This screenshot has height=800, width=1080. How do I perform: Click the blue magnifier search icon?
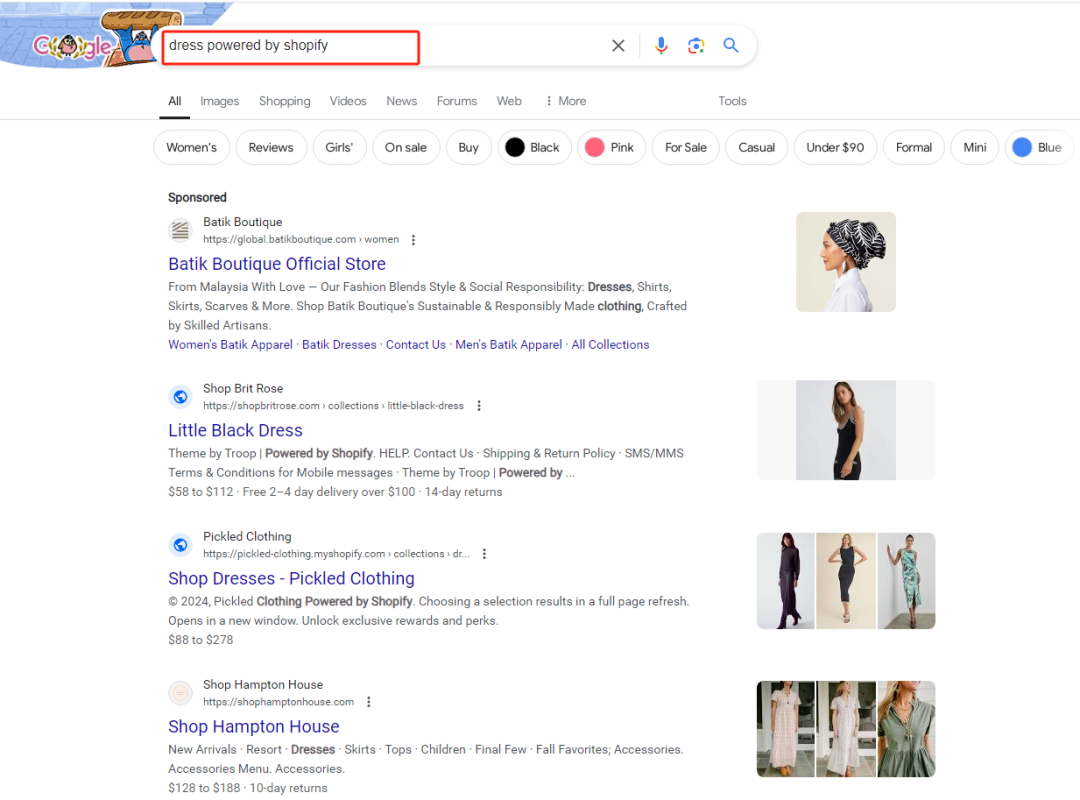point(731,46)
